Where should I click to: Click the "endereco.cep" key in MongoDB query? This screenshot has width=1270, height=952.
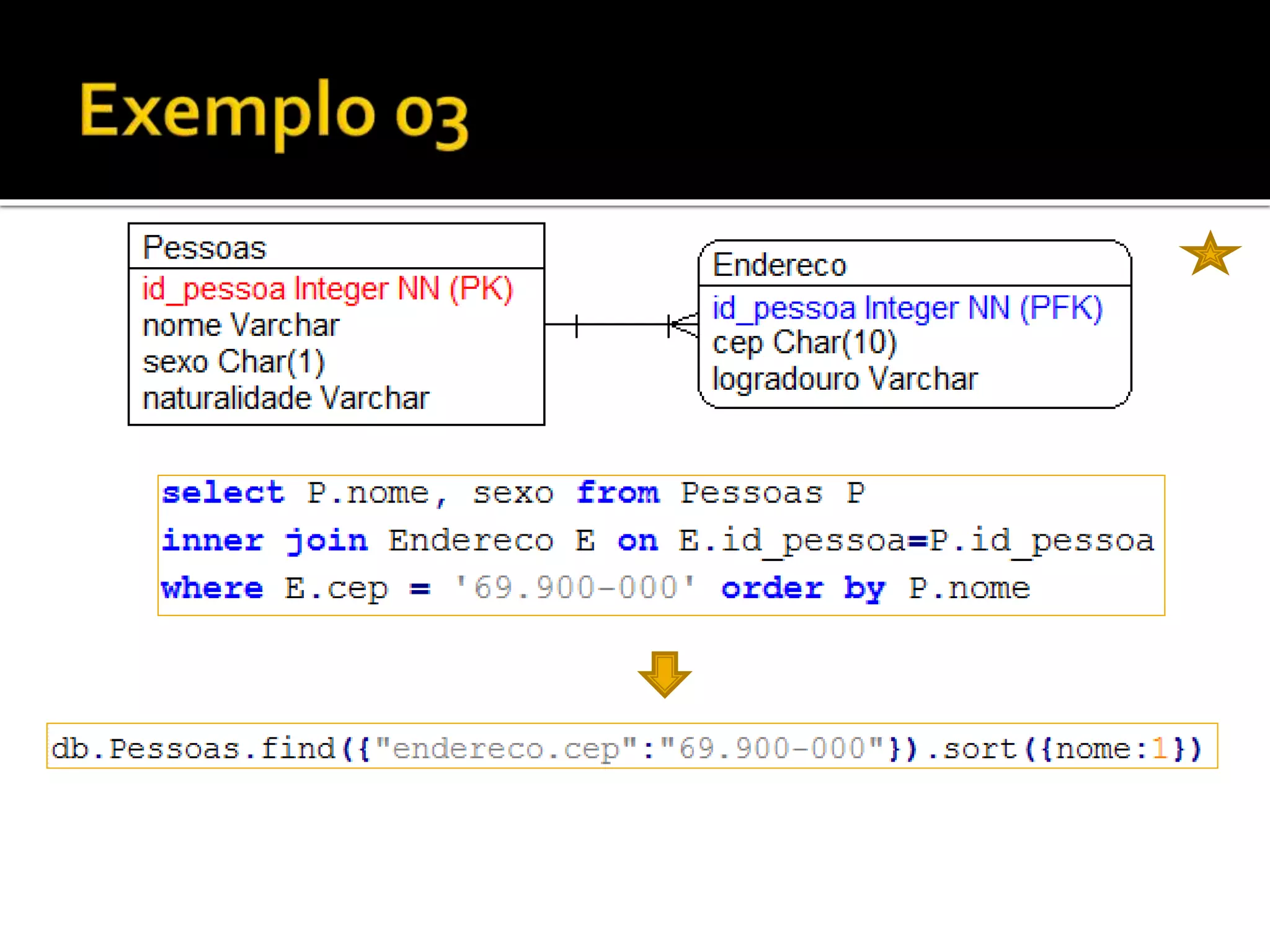505,749
